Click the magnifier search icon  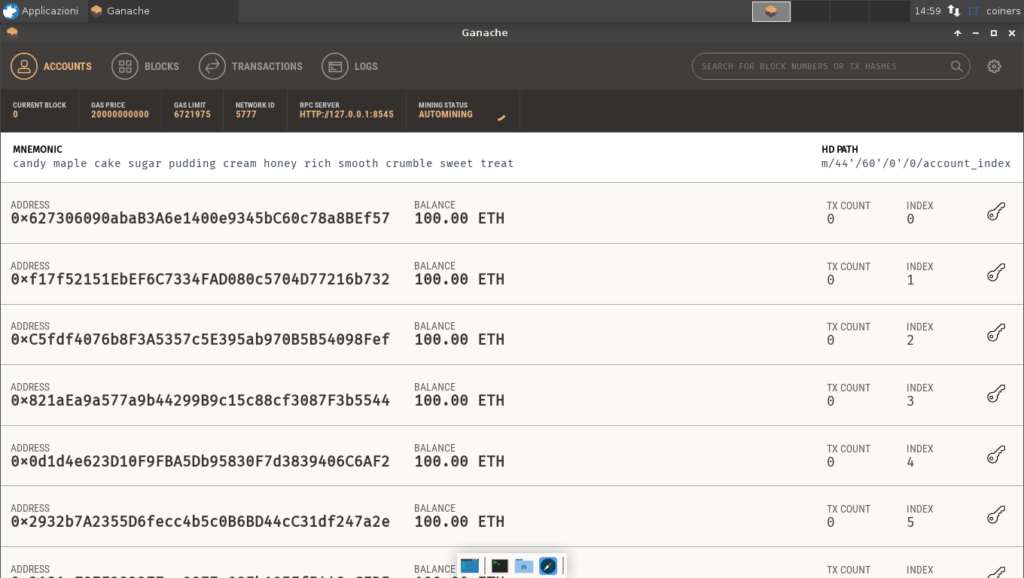coord(956,66)
